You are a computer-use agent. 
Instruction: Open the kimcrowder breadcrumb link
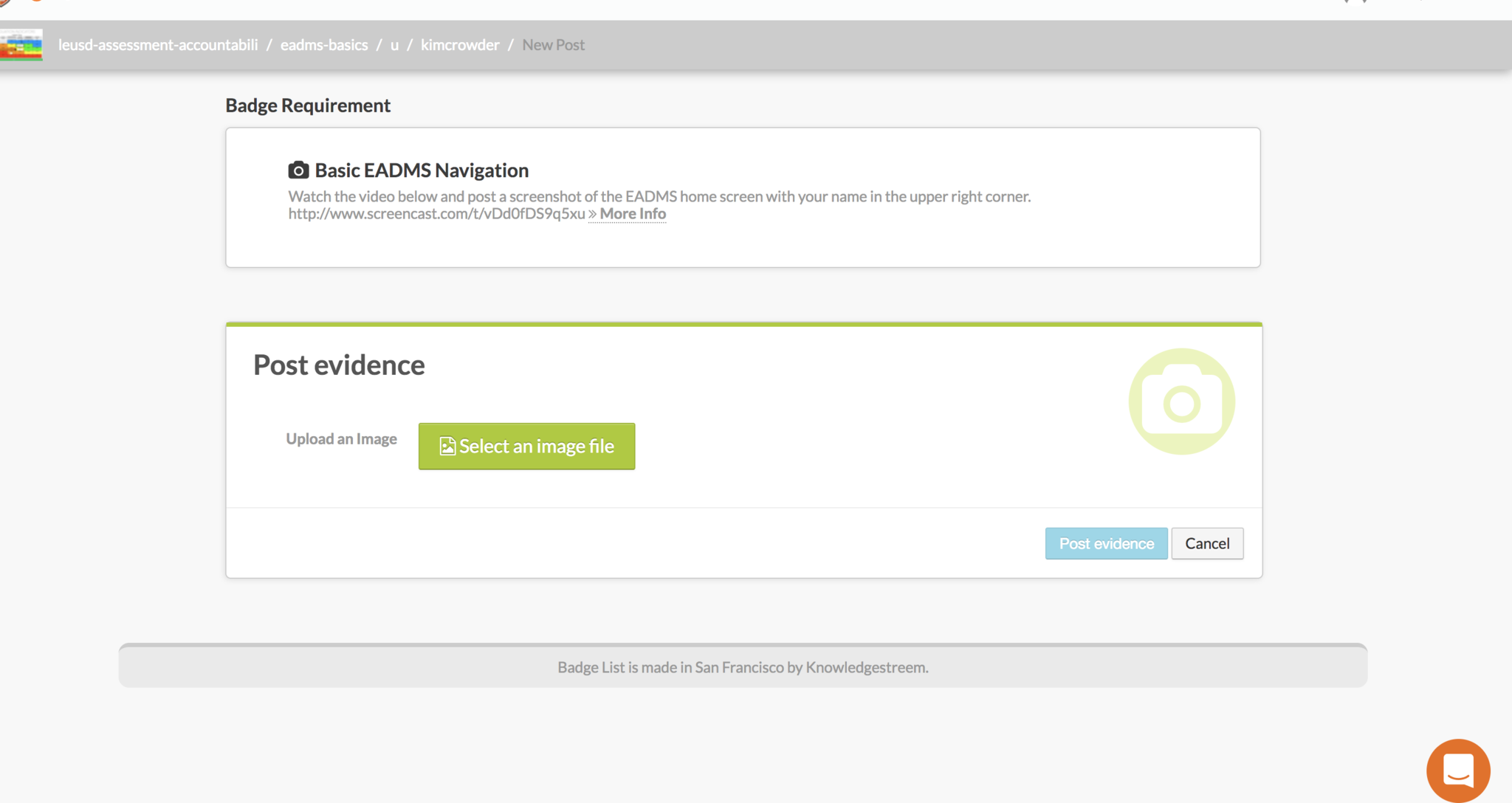(x=460, y=45)
